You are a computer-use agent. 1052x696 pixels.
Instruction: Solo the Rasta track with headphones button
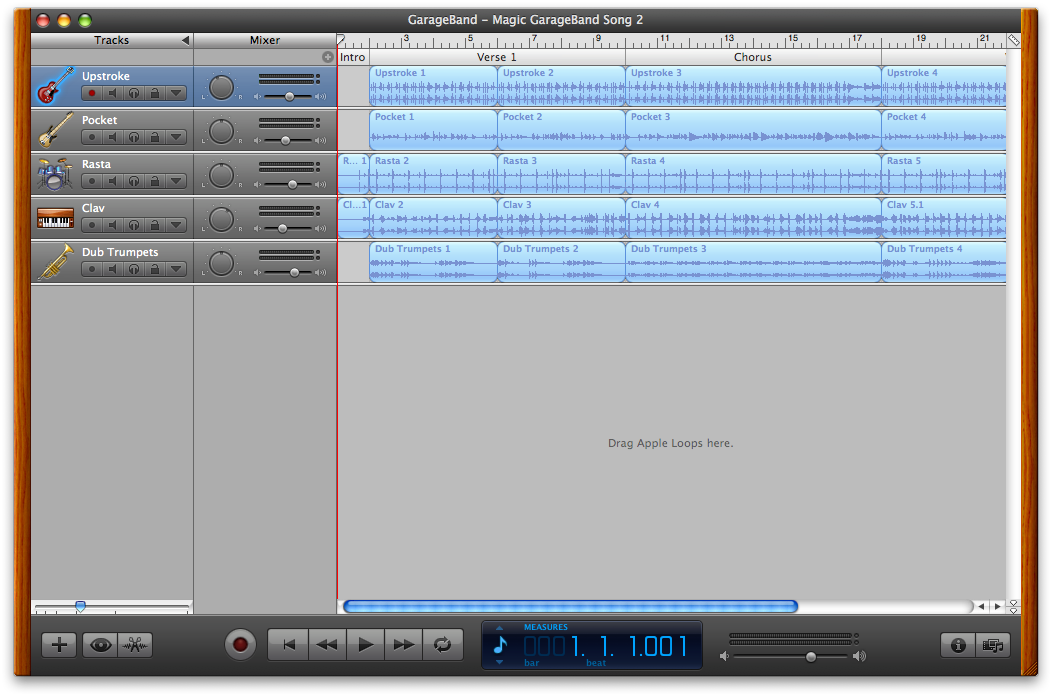coord(134,181)
